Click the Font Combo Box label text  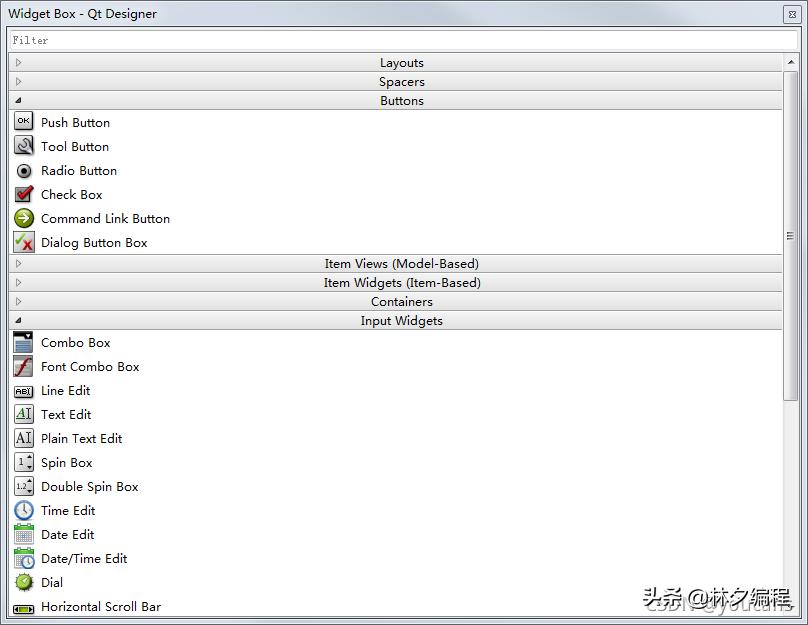click(91, 367)
